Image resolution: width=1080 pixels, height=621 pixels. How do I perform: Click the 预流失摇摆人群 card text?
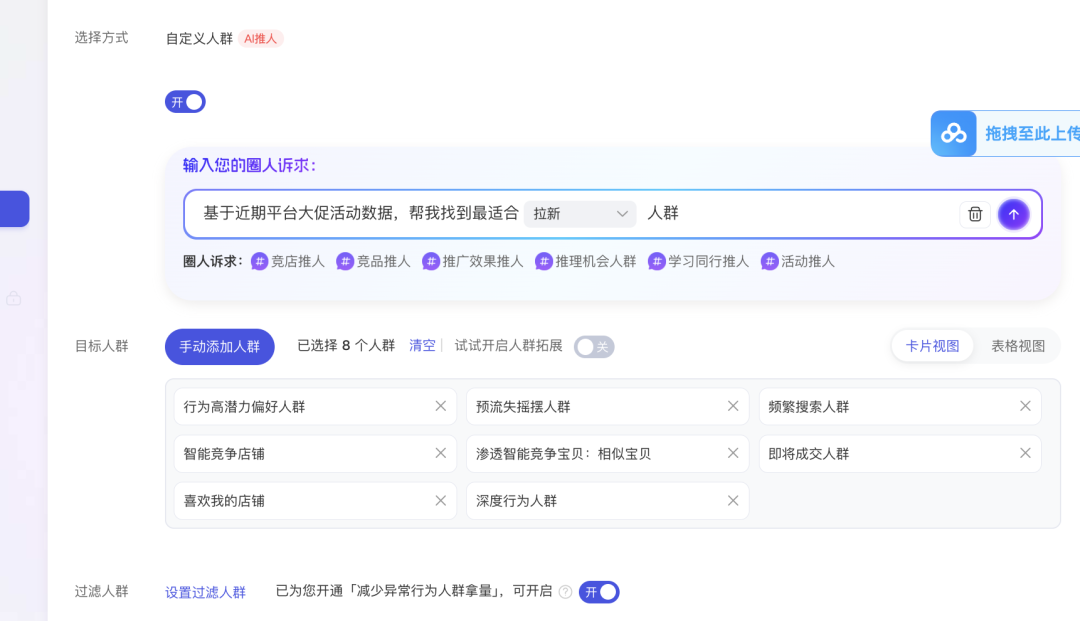523,407
